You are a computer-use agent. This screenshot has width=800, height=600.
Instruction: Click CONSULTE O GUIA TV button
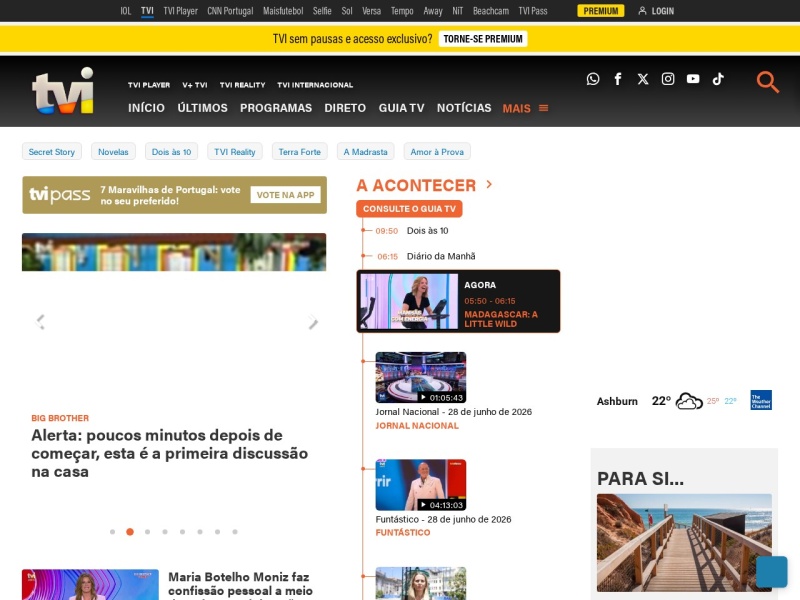[409, 209]
